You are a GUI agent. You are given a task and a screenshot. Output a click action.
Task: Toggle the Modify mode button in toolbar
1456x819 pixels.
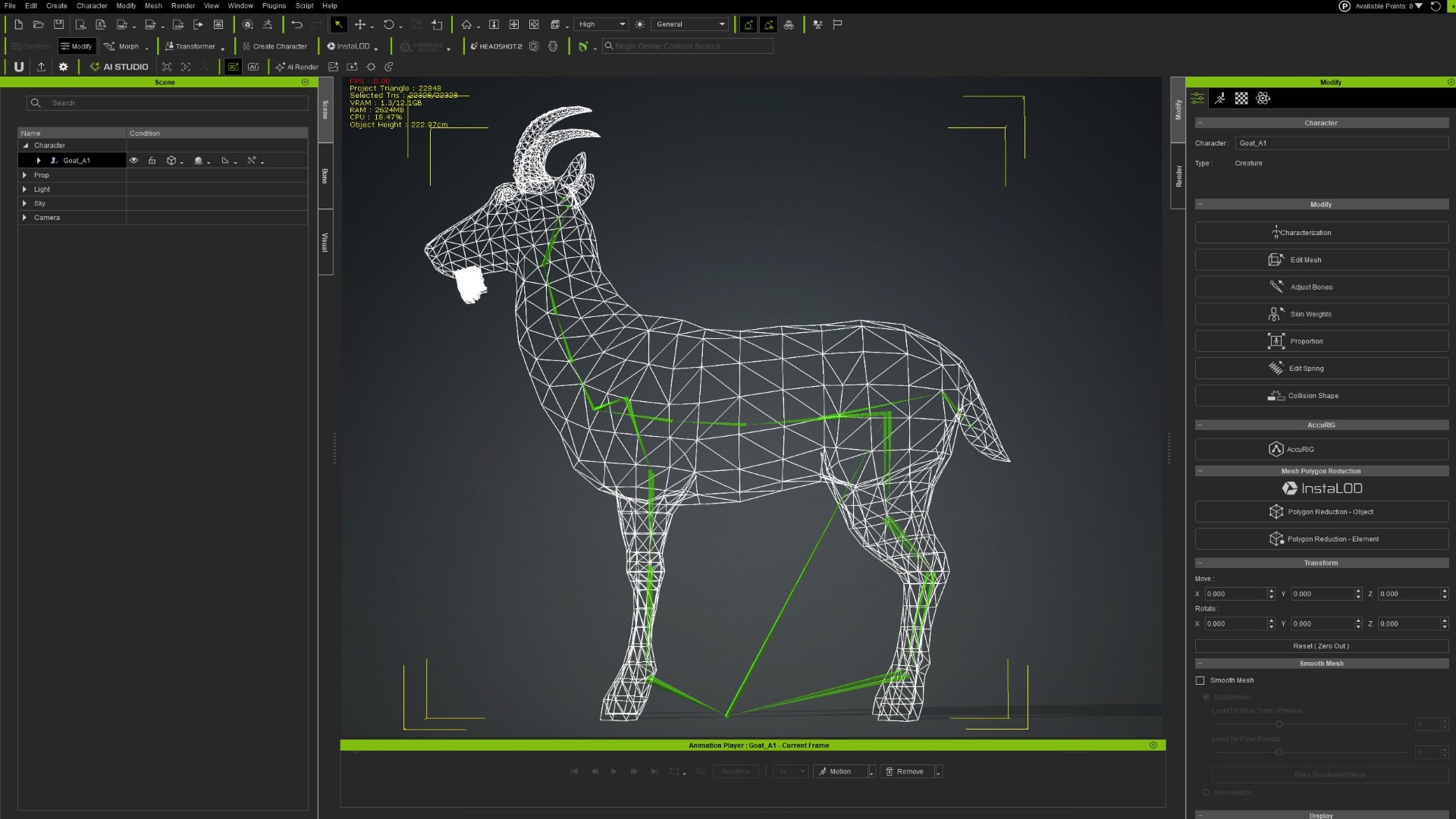click(x=77, y=46)
